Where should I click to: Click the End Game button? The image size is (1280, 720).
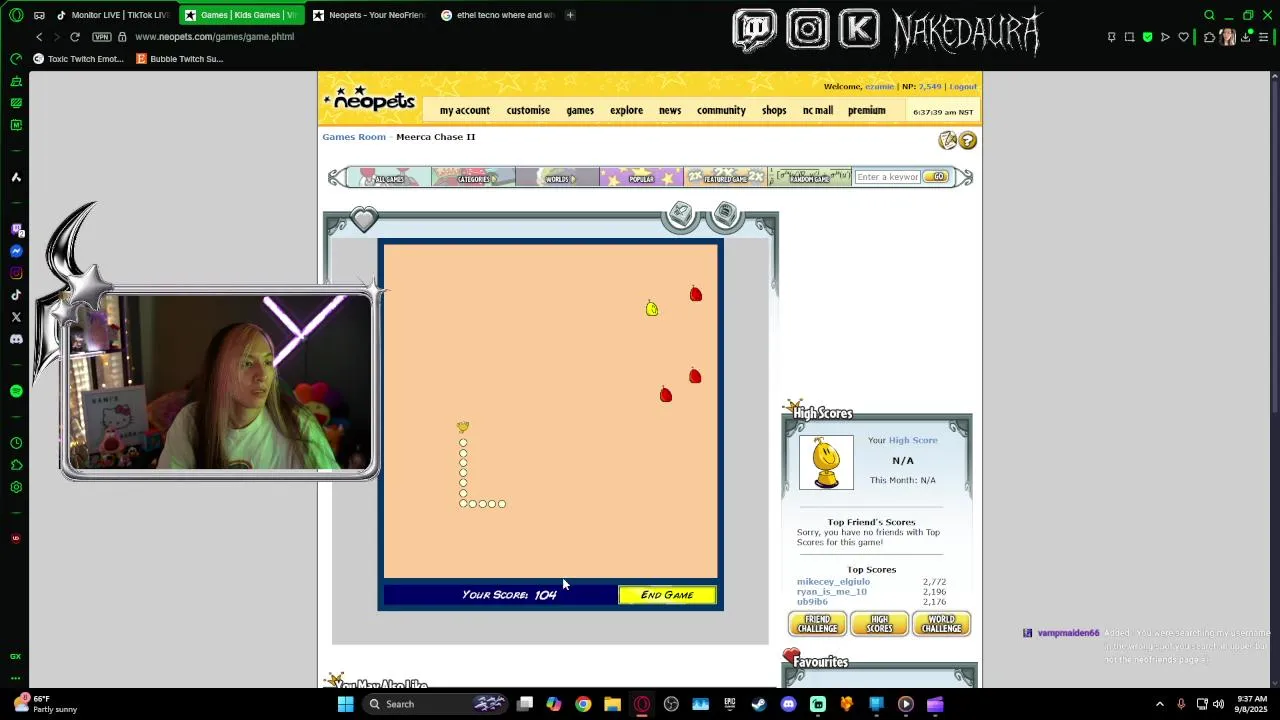coord(667,595)
